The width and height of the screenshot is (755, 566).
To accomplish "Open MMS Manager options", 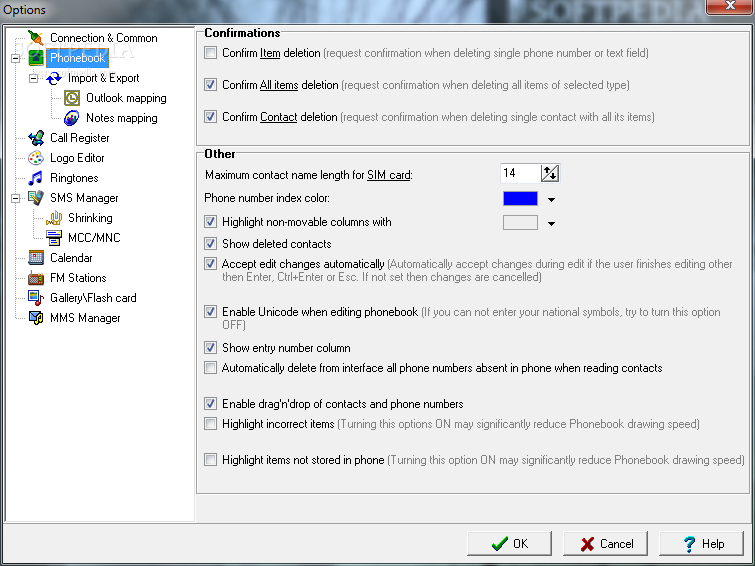I will click(x=85, y=318).
